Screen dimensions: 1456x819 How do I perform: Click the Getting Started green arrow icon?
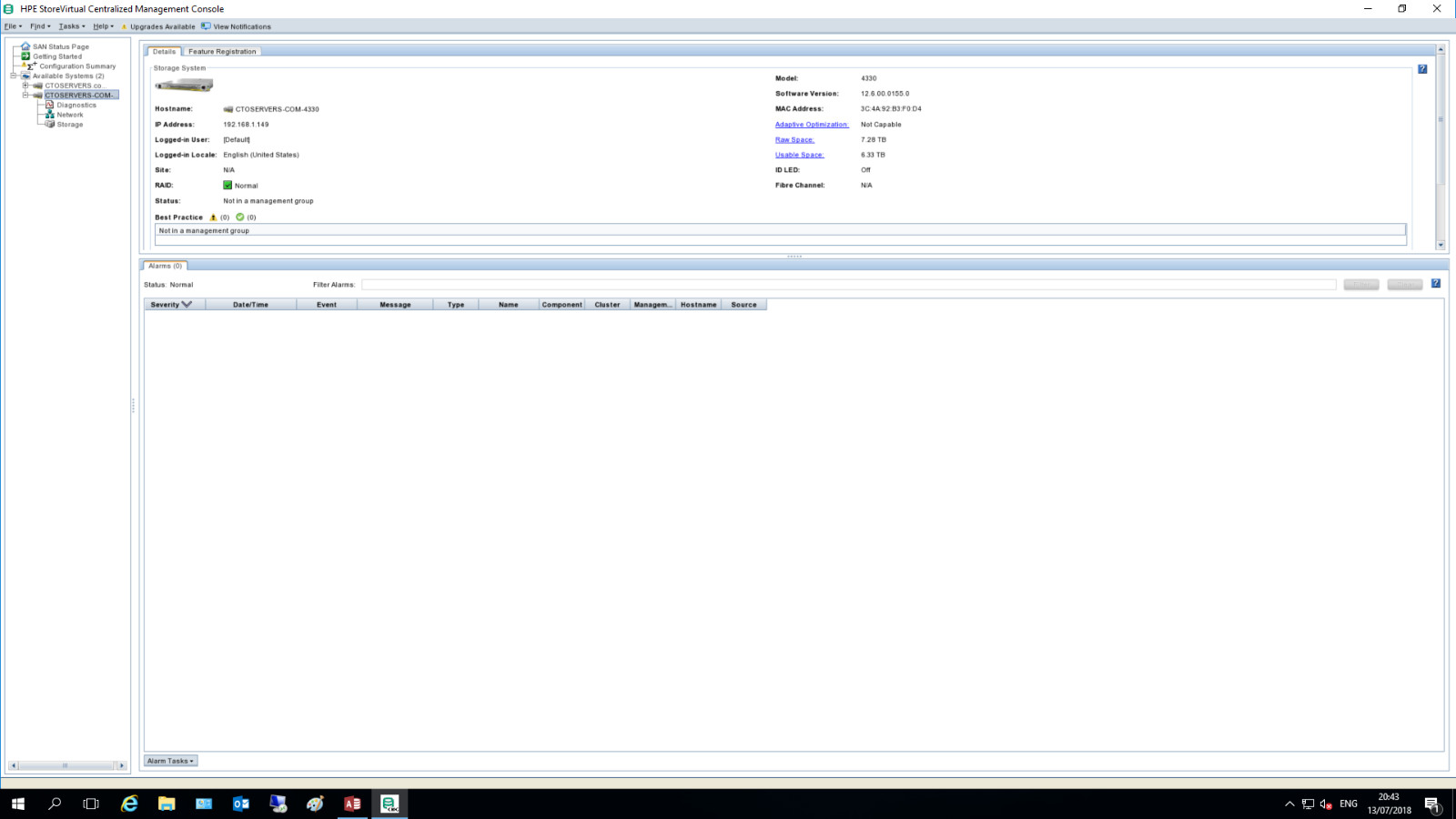(25, 56)
